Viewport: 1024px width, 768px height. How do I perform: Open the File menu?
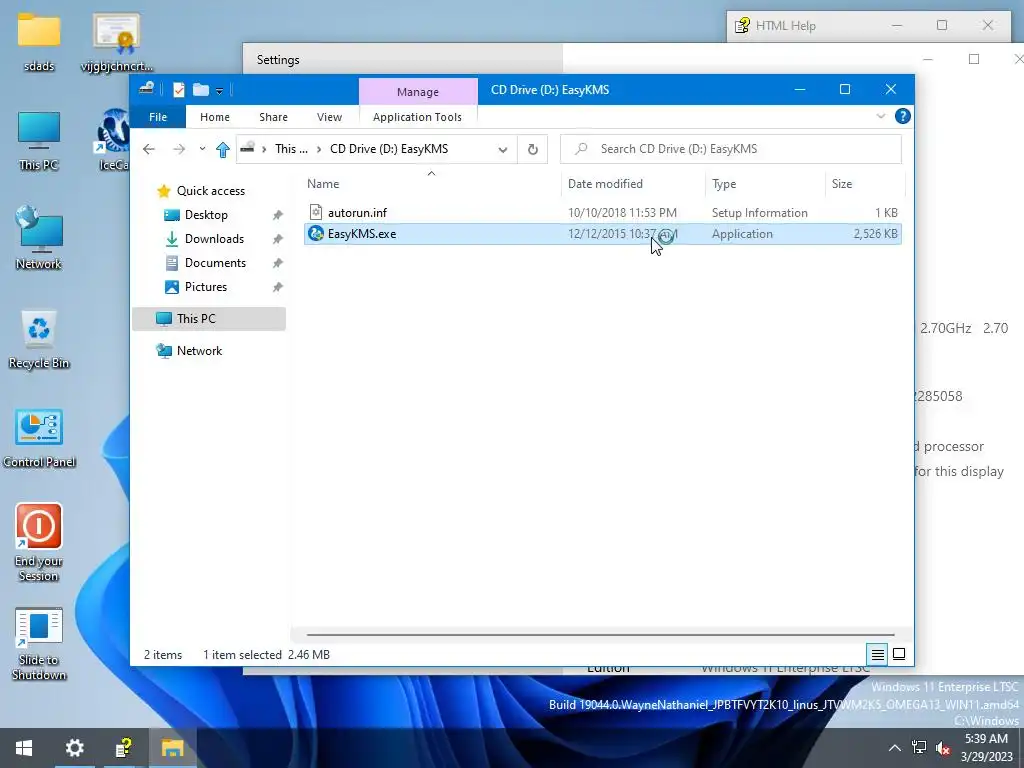coord(158,117)
